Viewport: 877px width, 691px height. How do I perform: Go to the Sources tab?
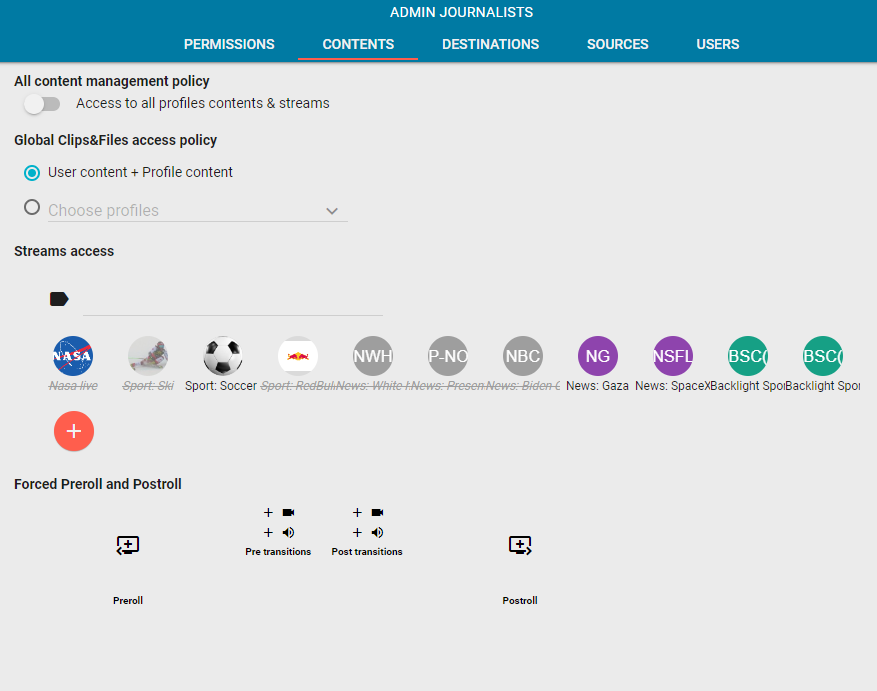tap(617, 44)
